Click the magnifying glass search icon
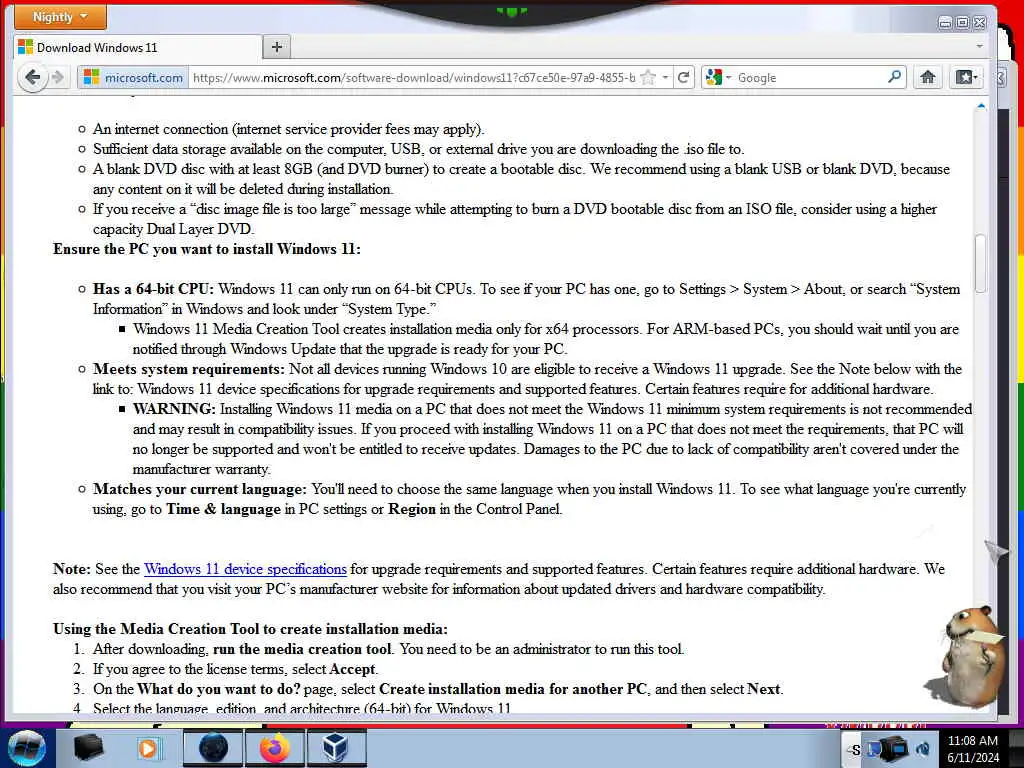The width and height of the screenshot is (1024, 768). click(895, 77)
